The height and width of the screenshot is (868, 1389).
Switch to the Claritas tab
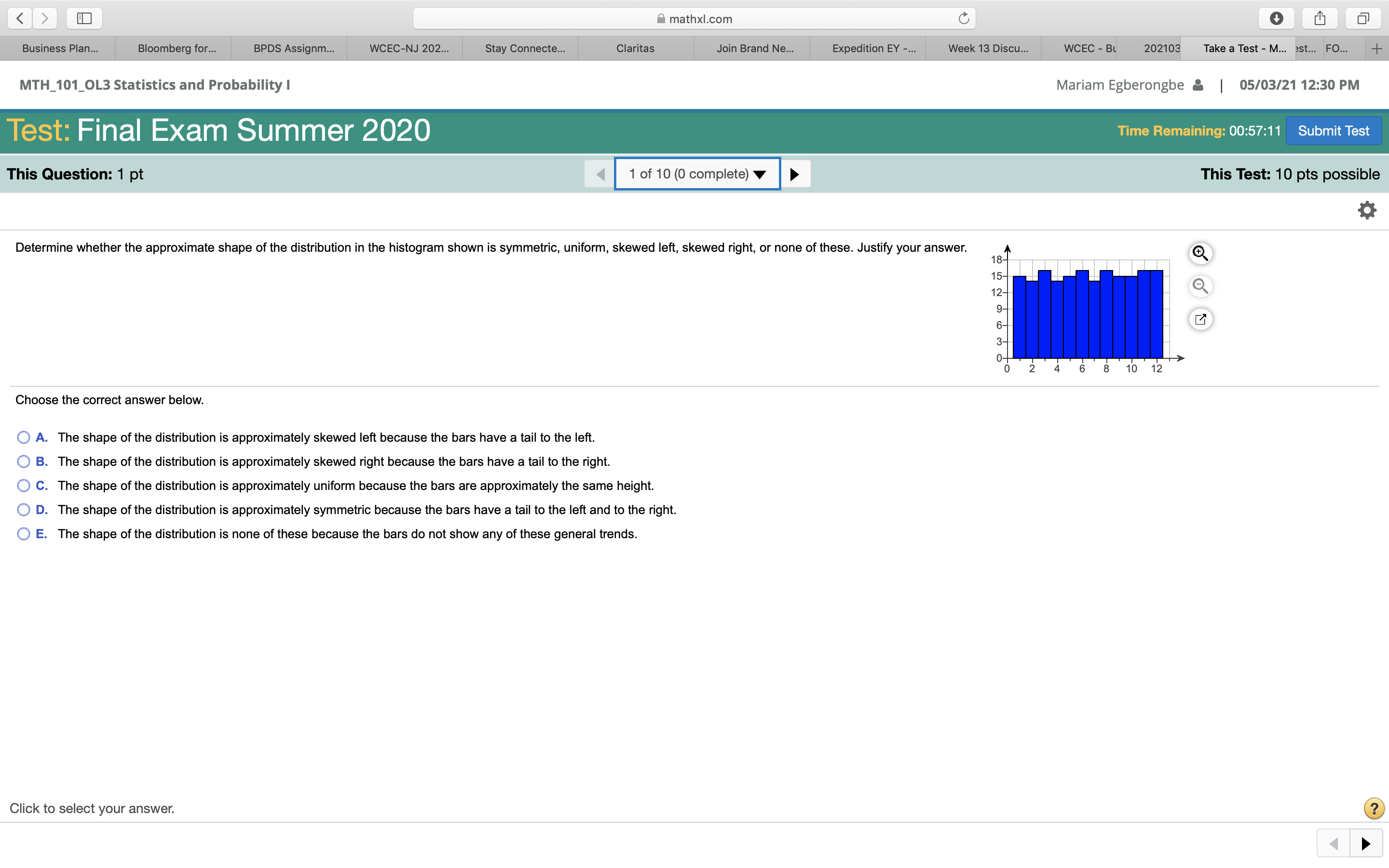point(635,49)
